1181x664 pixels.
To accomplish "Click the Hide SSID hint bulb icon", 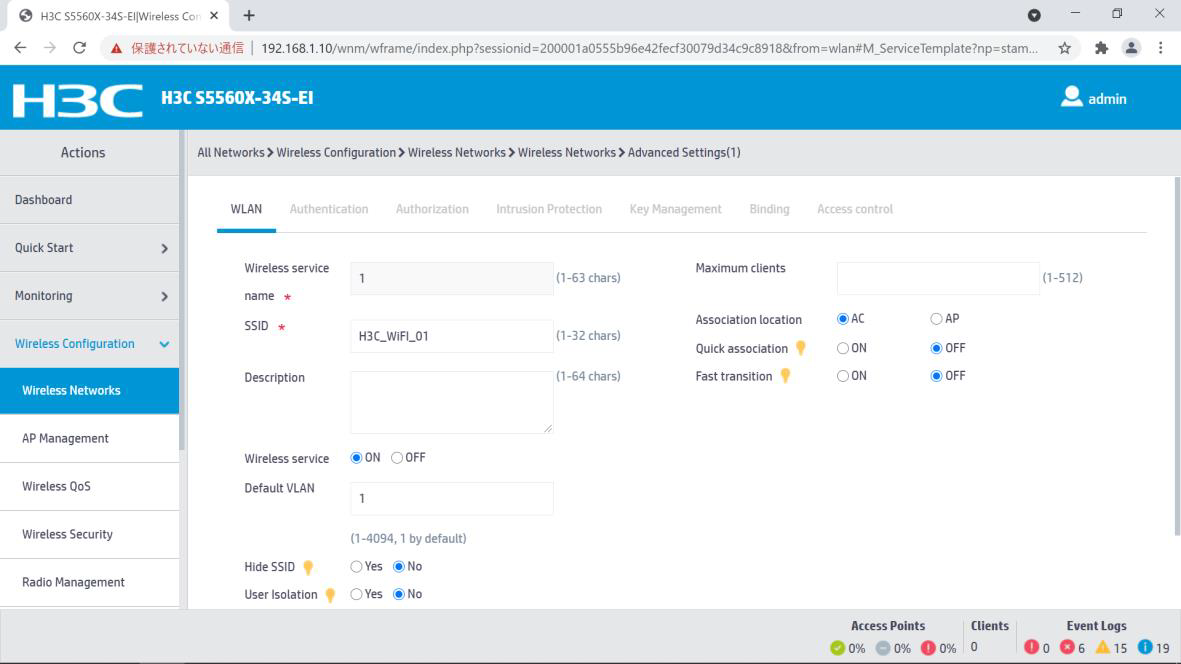I will (308, 568).
